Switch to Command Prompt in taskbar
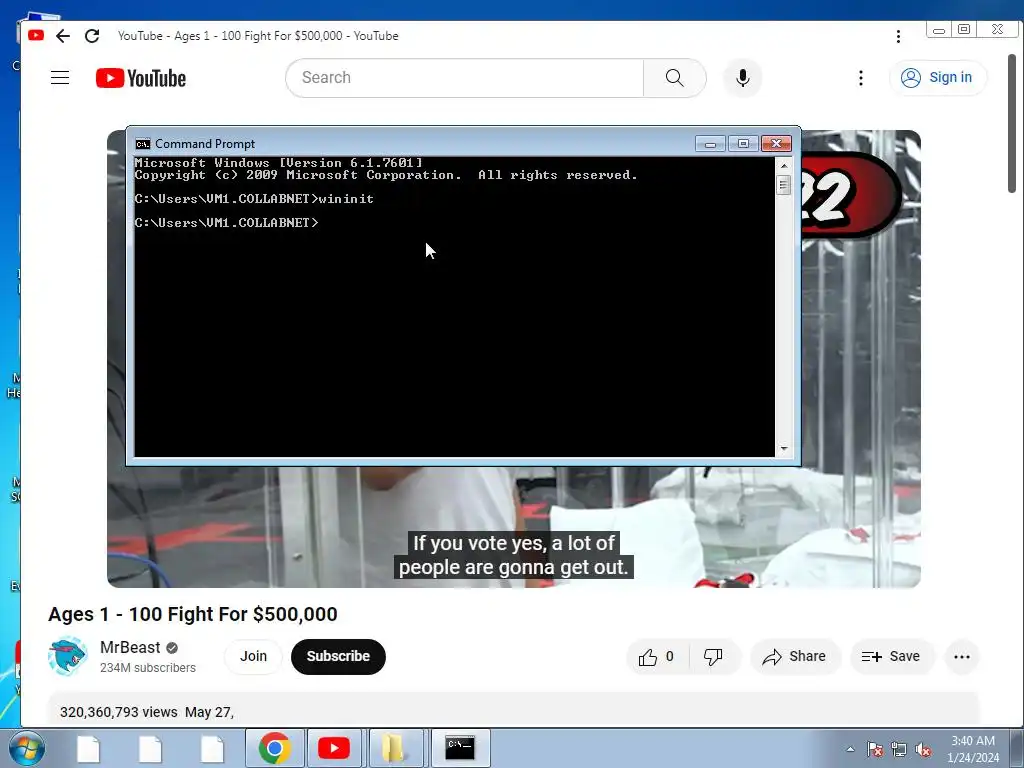Screen dimensions: 1024x768 pos(460,748)
